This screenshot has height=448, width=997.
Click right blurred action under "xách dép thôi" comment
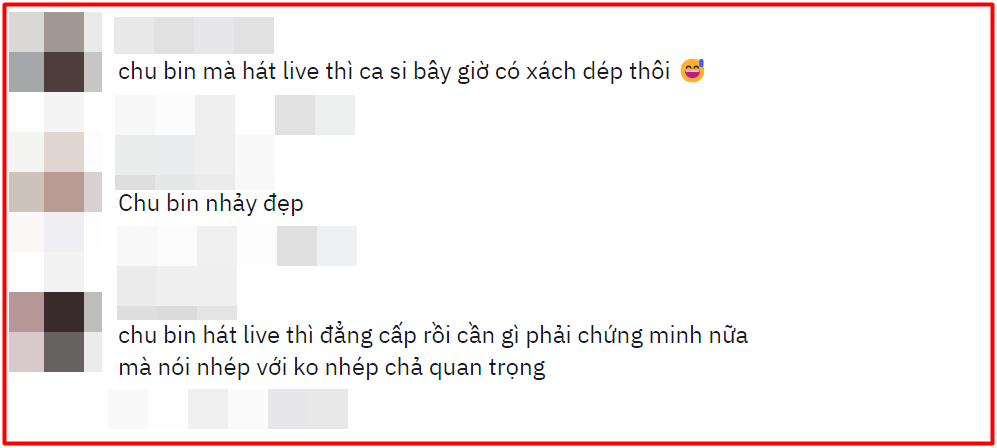coord(315,115)
